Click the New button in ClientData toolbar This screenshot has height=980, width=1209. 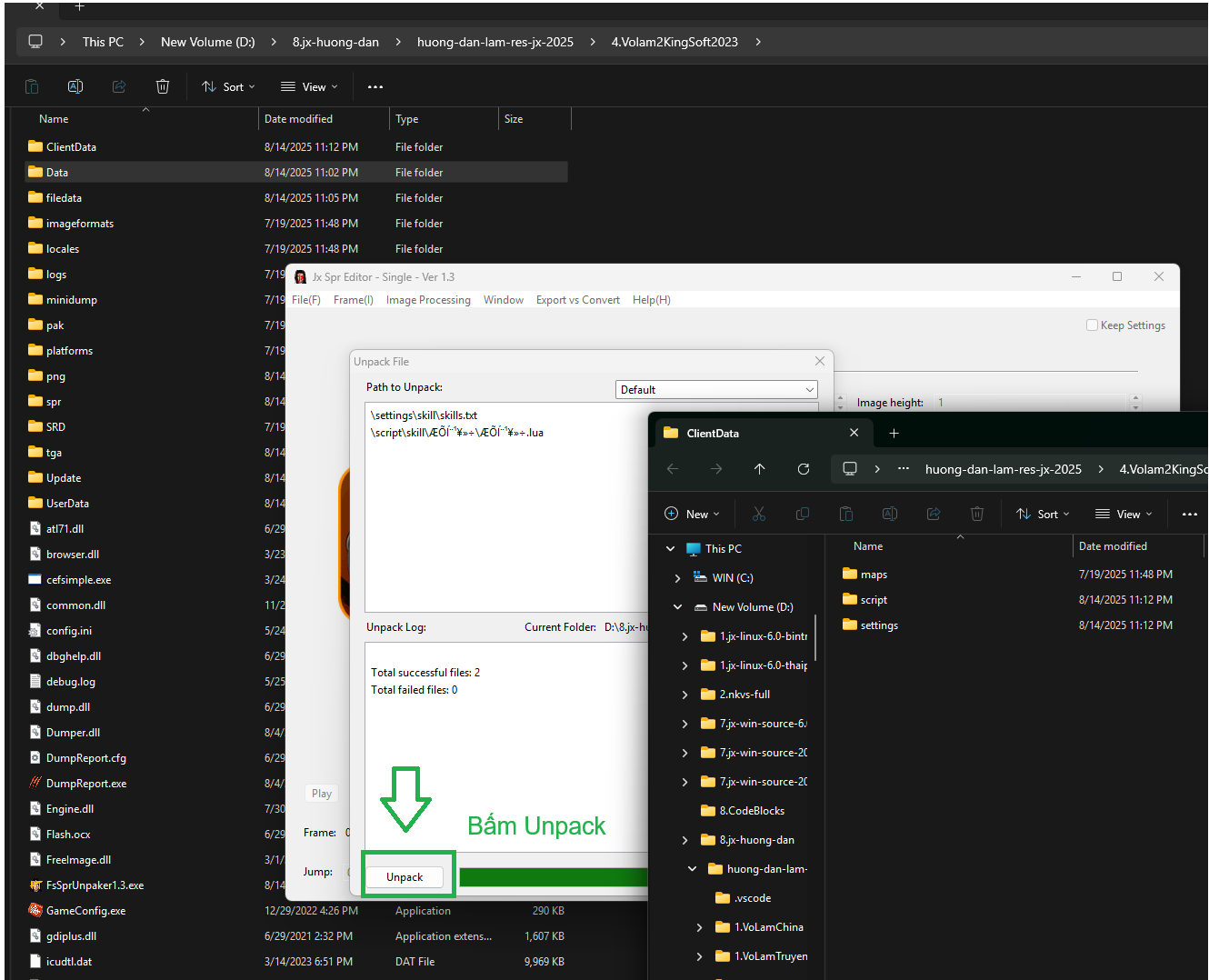692,514
